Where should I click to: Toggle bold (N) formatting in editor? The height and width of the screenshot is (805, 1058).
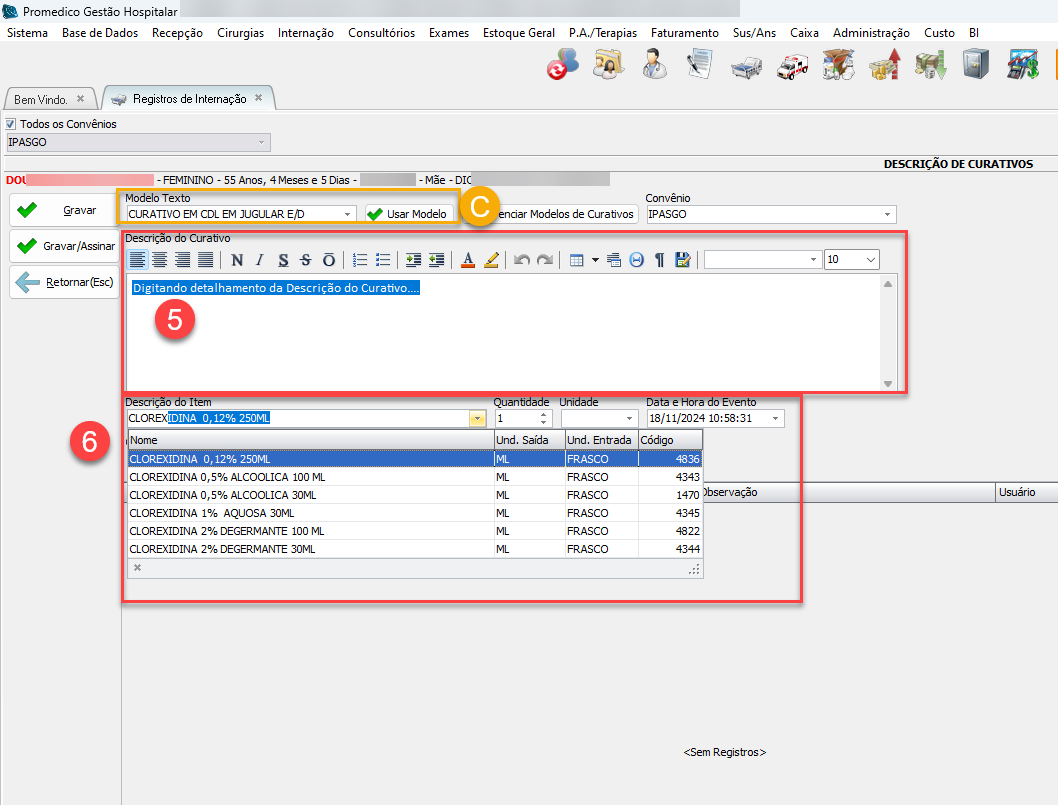pyautogui.click(x=237, y=260)
